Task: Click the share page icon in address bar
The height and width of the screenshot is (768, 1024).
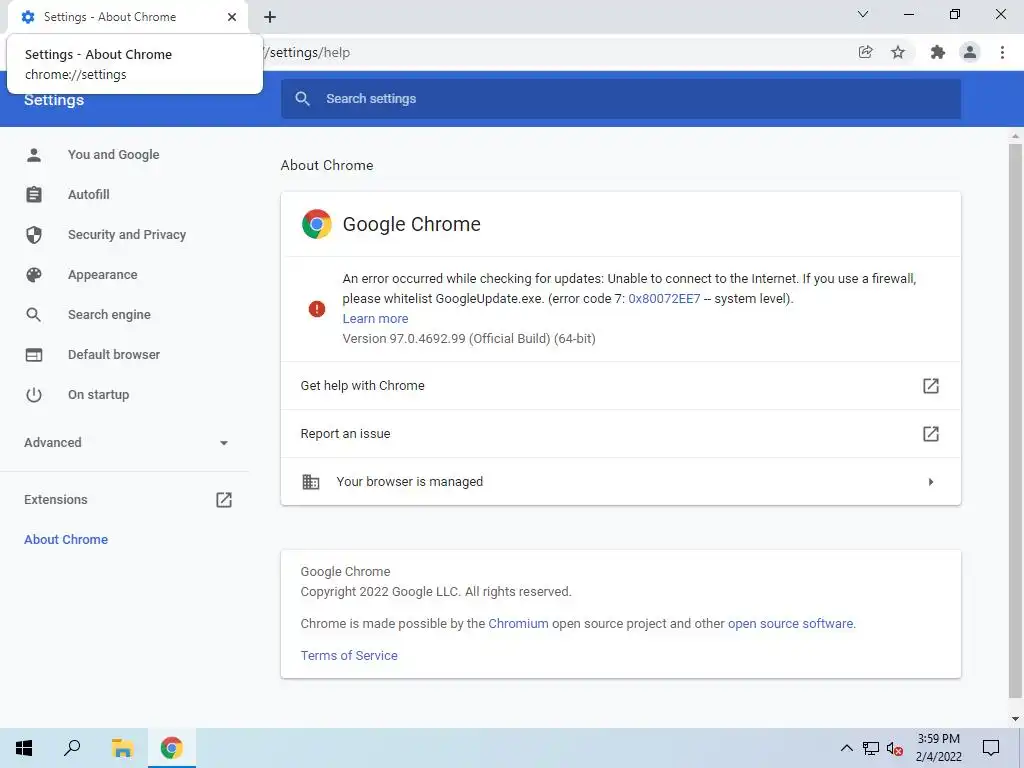Action: coord(865,52)
